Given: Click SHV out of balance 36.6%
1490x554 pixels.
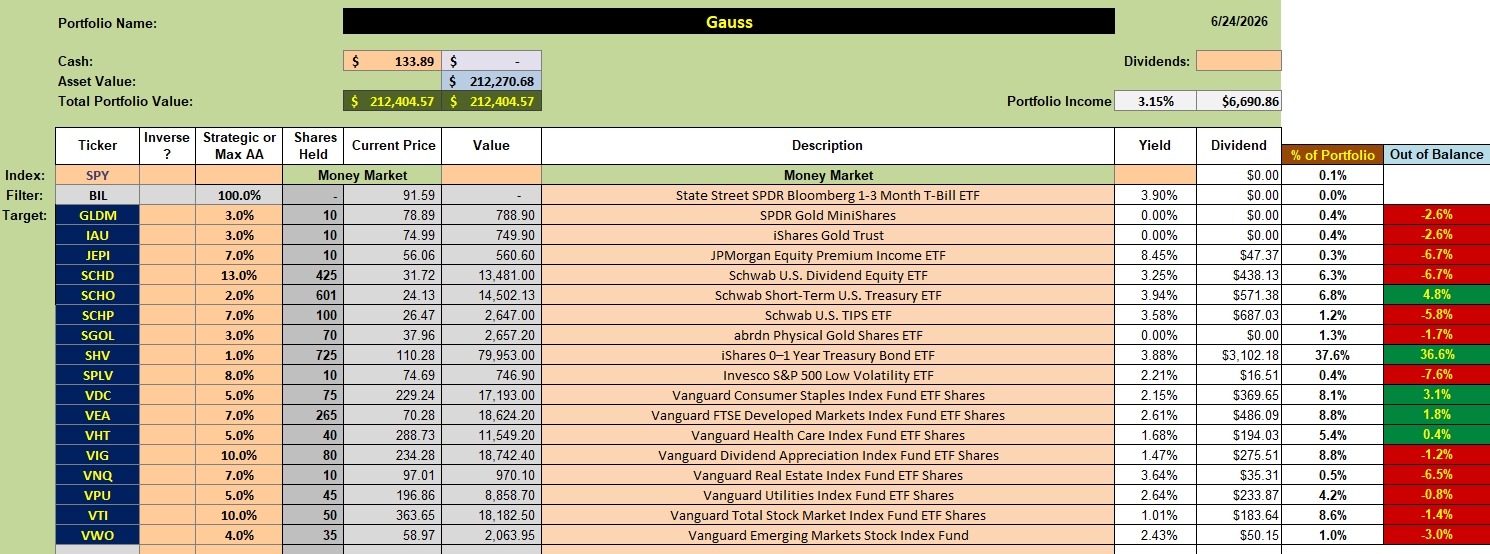Looking at the screenshot, I should tap(1436, 355).
